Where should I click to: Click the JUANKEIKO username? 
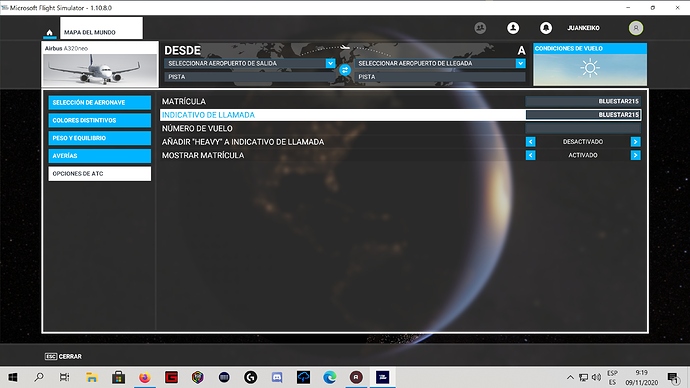click(583, 28)
